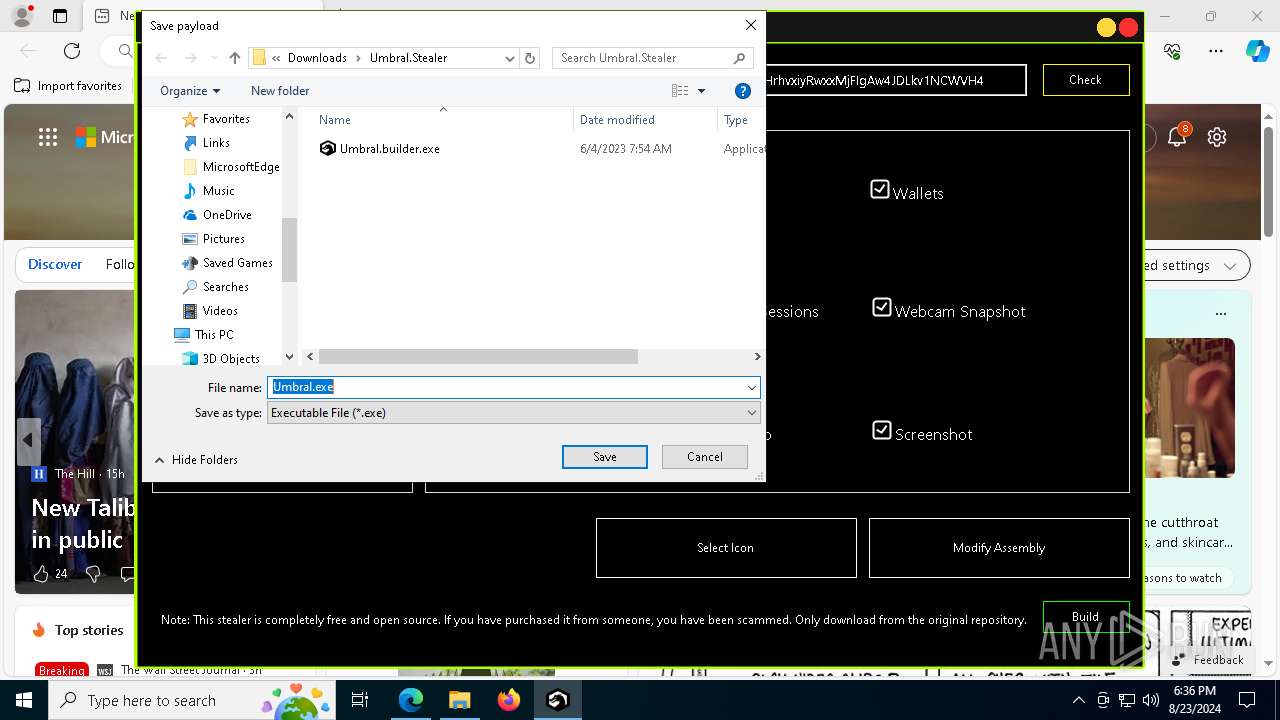This screenshot has height=720, width=1280.
Task: Toggle the Screenshot checkbox
Action: tap(881, 430)
